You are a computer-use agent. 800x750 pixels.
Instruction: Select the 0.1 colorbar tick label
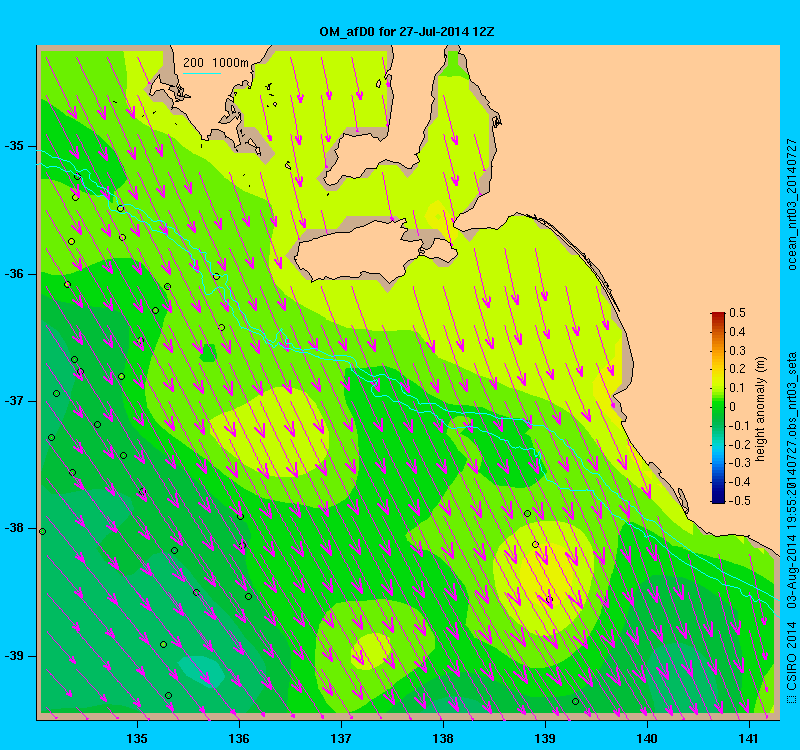737,388
